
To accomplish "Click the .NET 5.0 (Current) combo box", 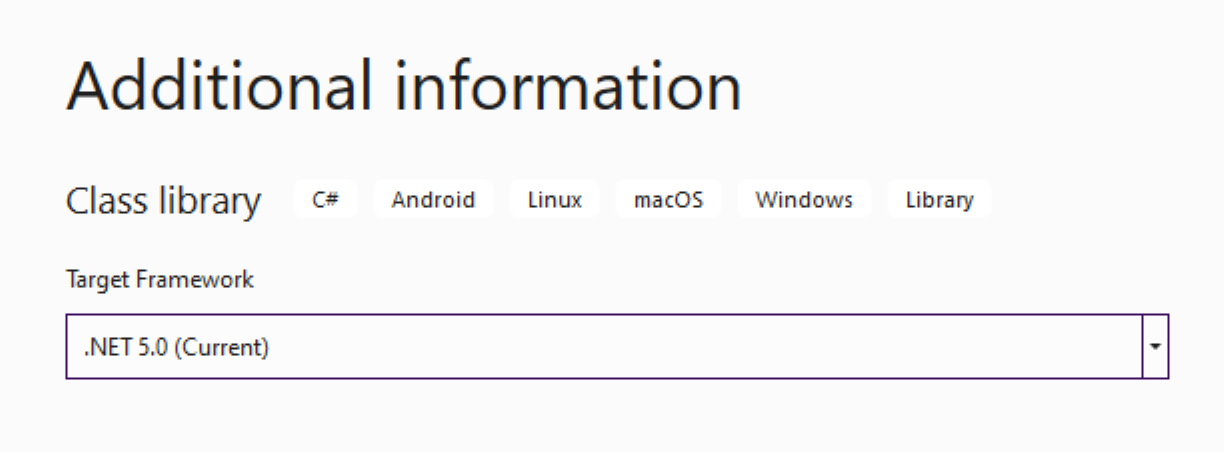I will pyautogui.click(x=617, y=346).
